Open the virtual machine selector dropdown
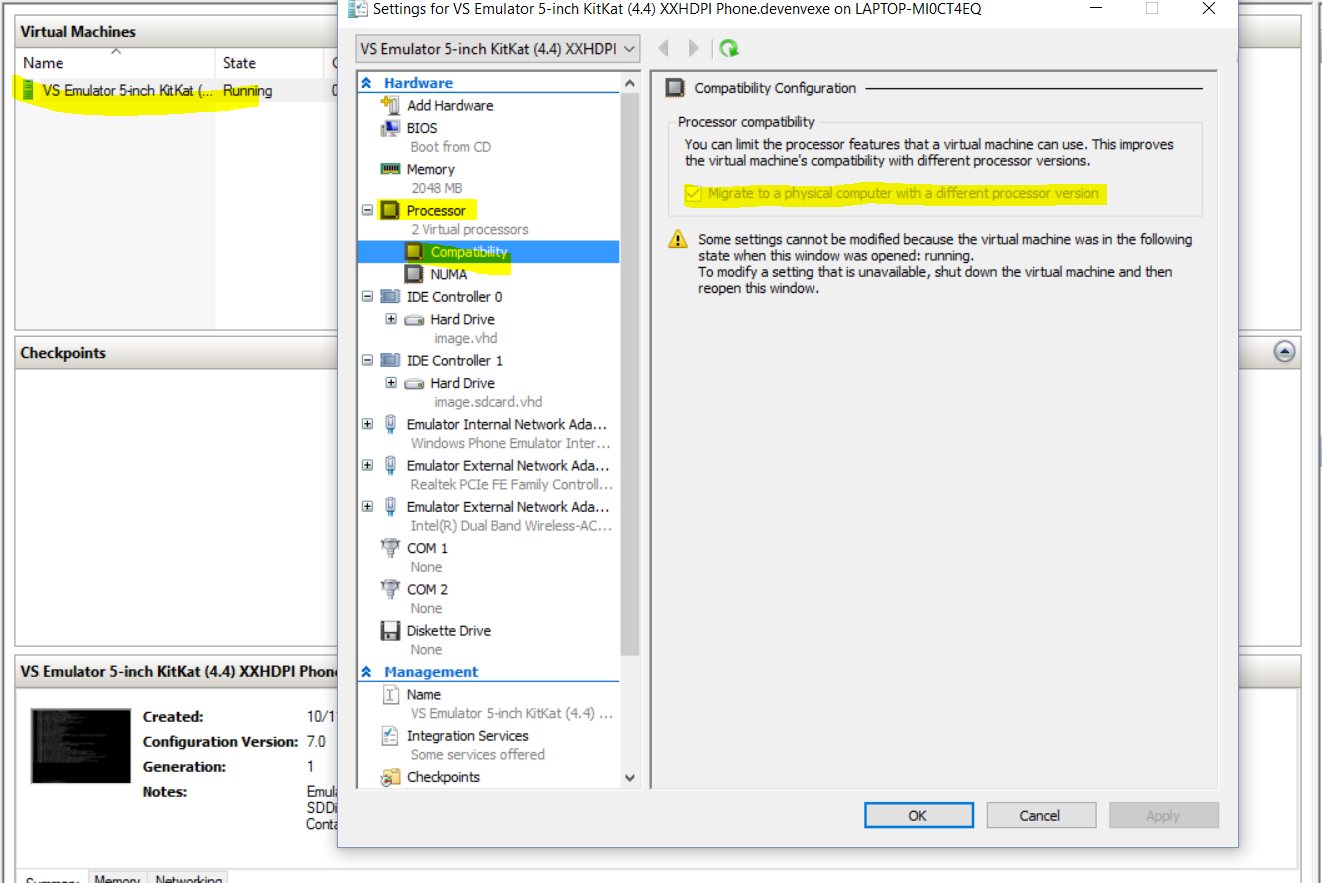 click(x=498, y=48)
